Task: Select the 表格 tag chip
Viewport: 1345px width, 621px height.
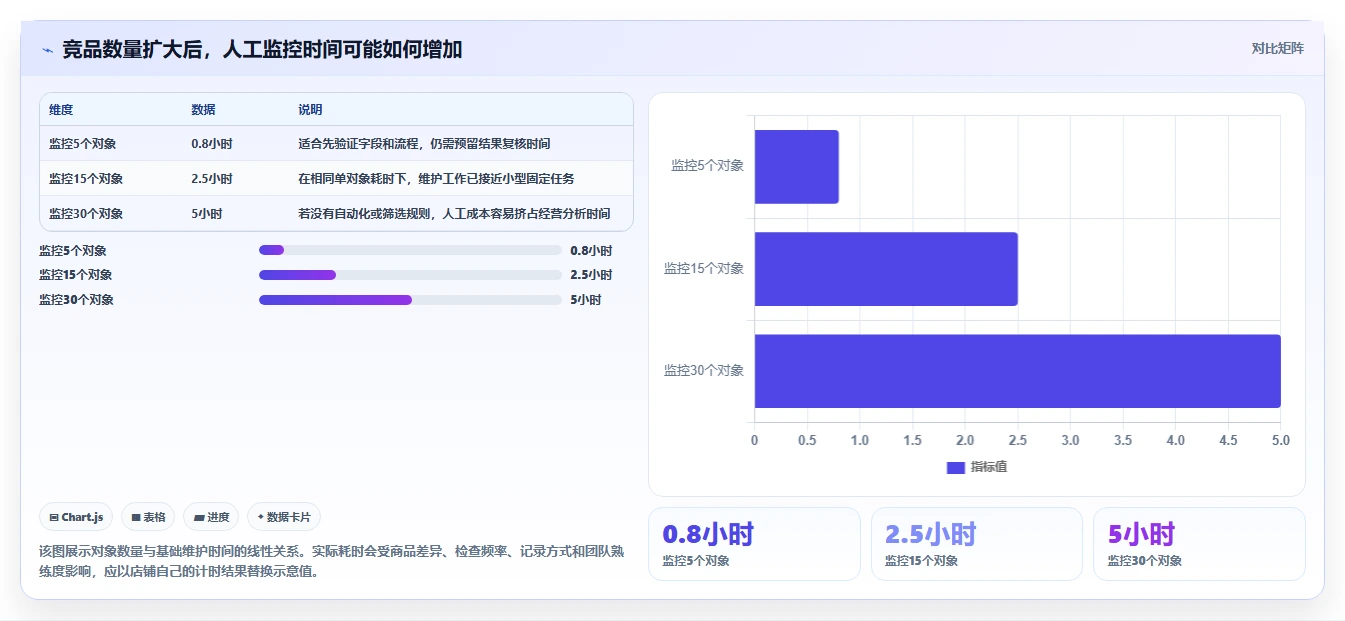Action: (x=148, y=517)
